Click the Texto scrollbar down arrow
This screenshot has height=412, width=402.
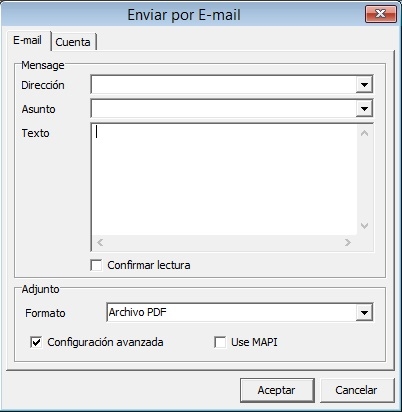(x=365, y=226)
